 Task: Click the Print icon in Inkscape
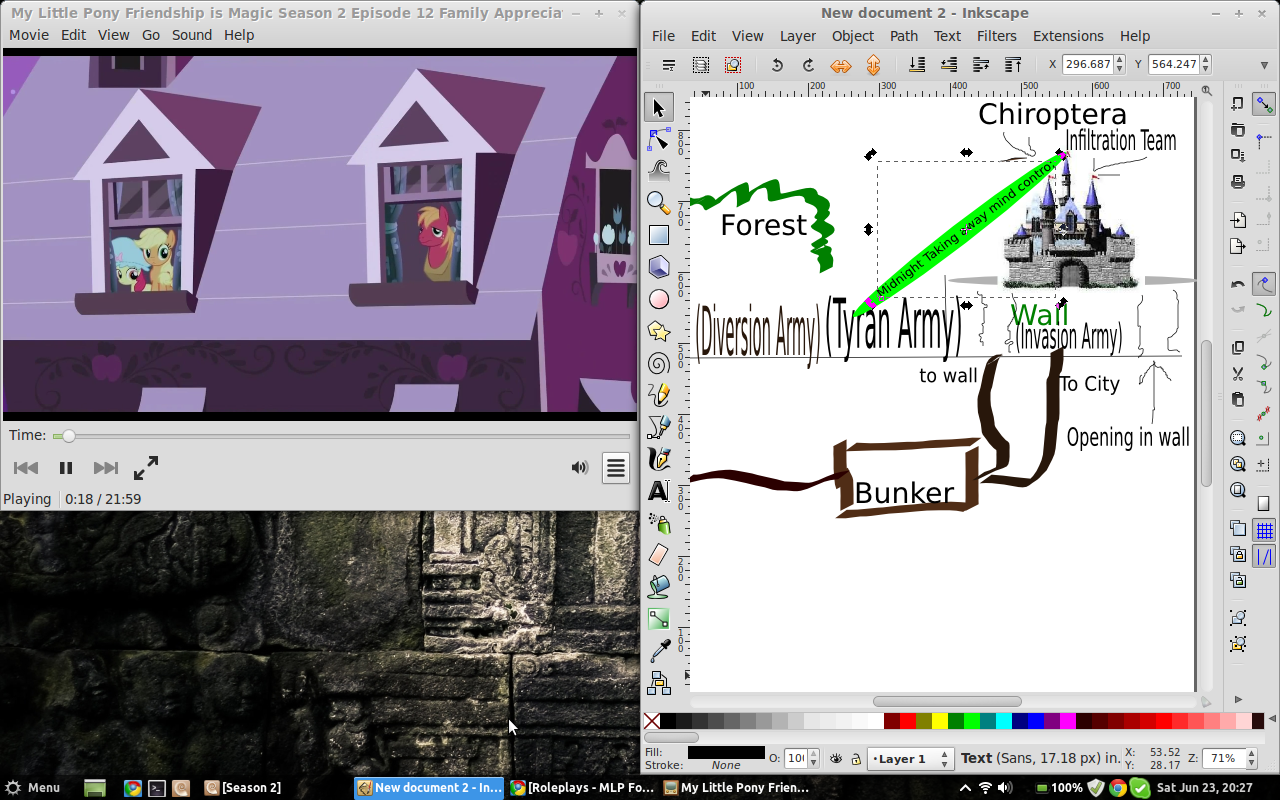(x=1238, y=182)
